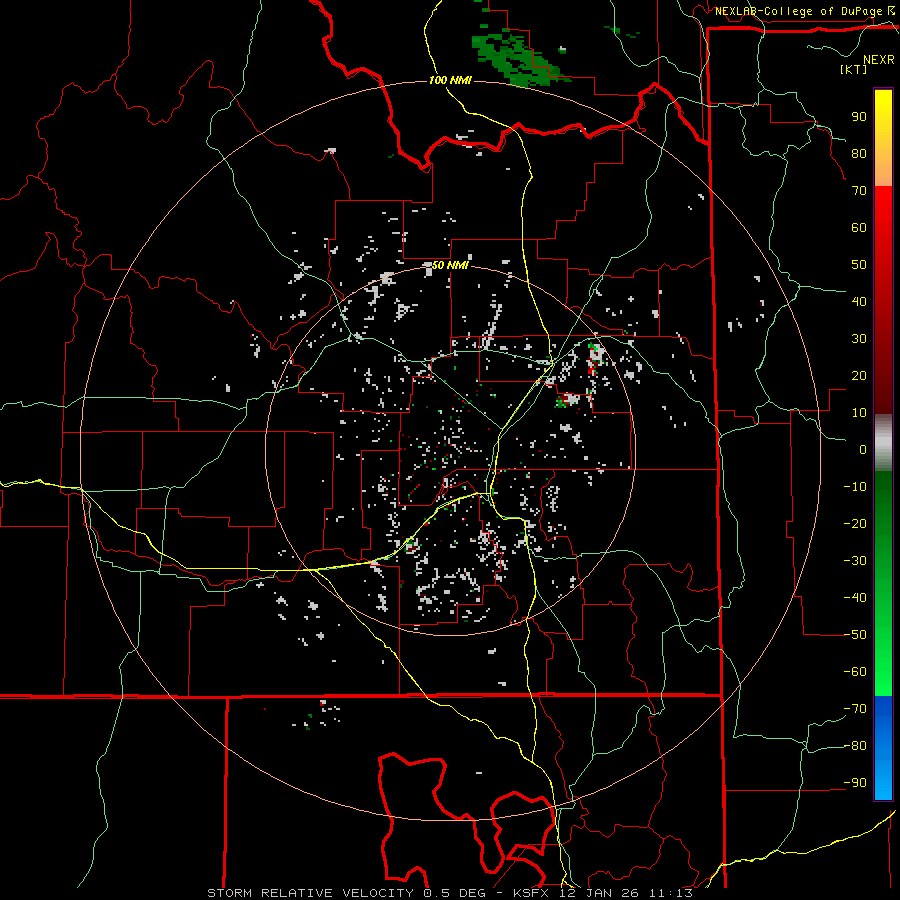The height and width of the screenshot is (900, 900).
Task: Click the 0 label on velocity scale
Action: (x=863, y=450)
